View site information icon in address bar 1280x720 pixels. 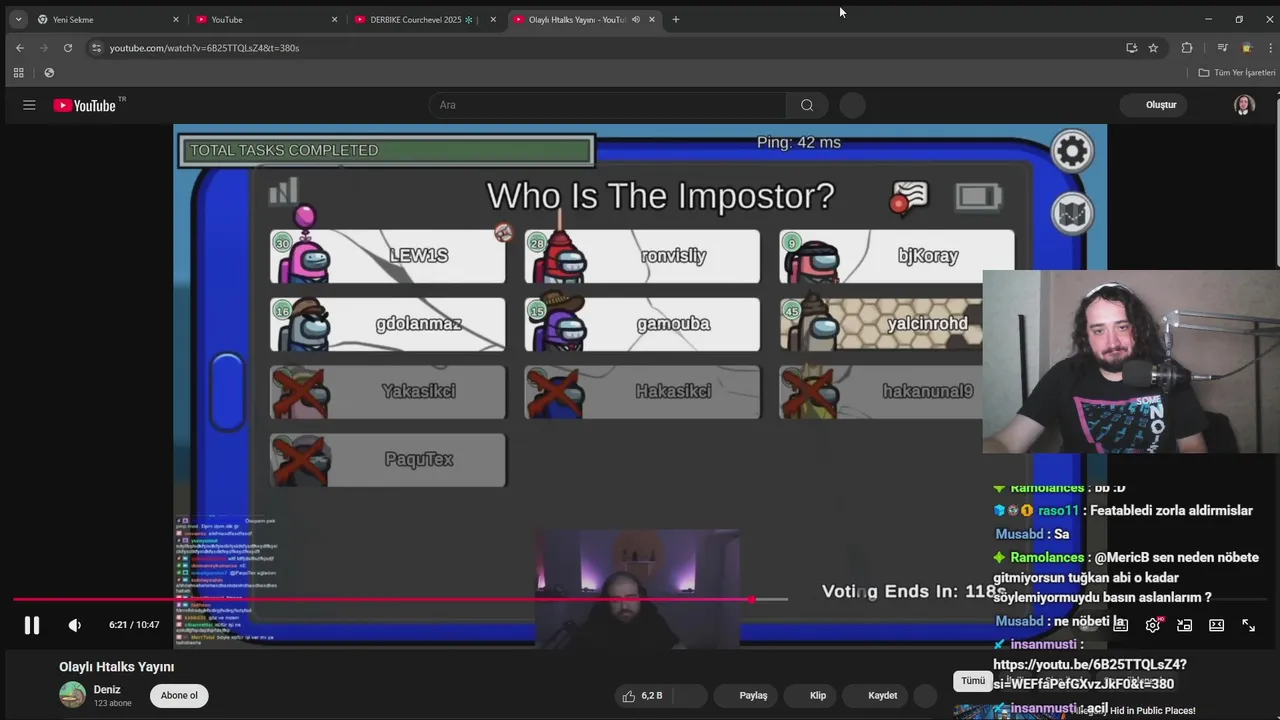pos(96,48)
